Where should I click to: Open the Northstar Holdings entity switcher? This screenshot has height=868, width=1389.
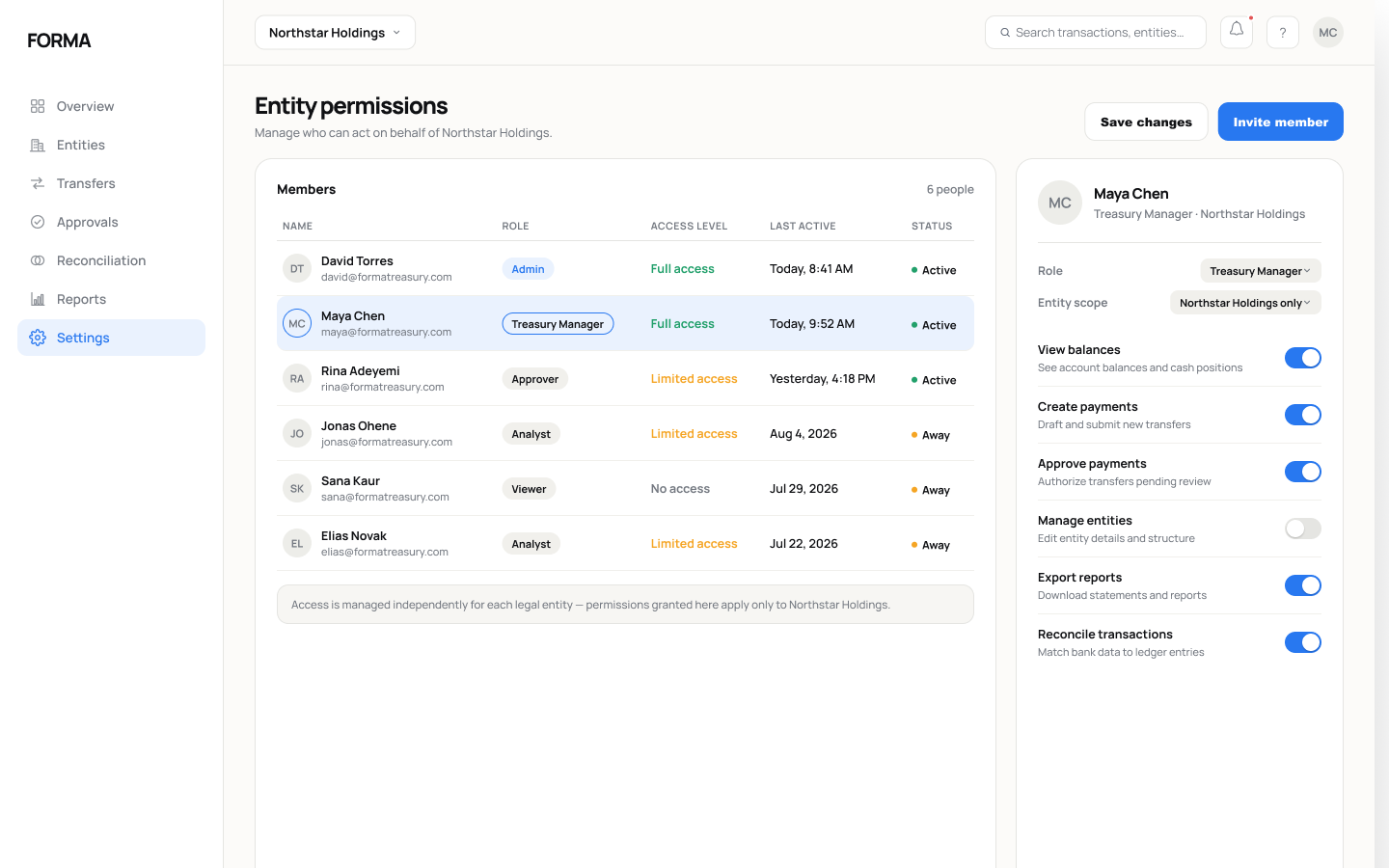(335, 32)
